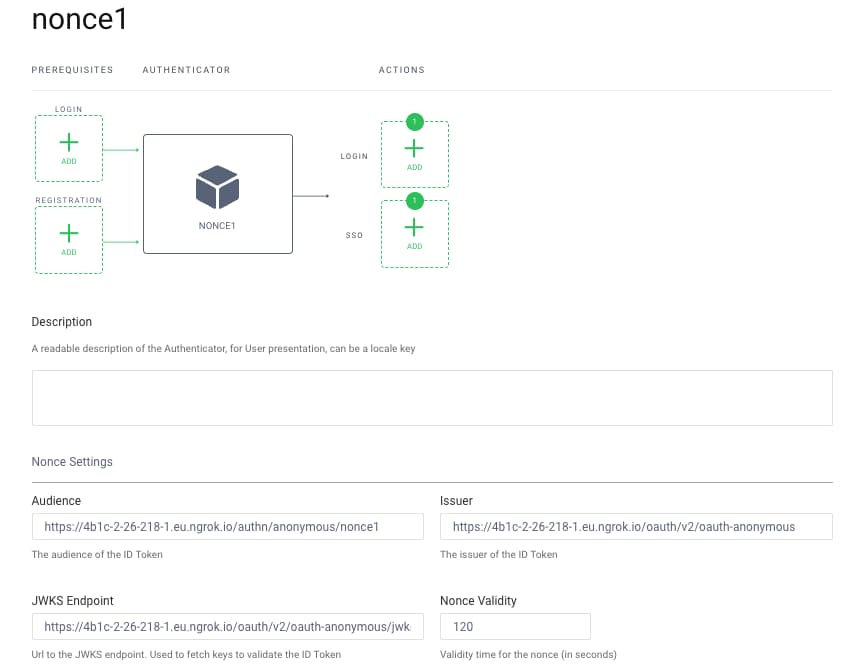
Task: Click the PREREQUISITES column header
Action: [72, 70]
